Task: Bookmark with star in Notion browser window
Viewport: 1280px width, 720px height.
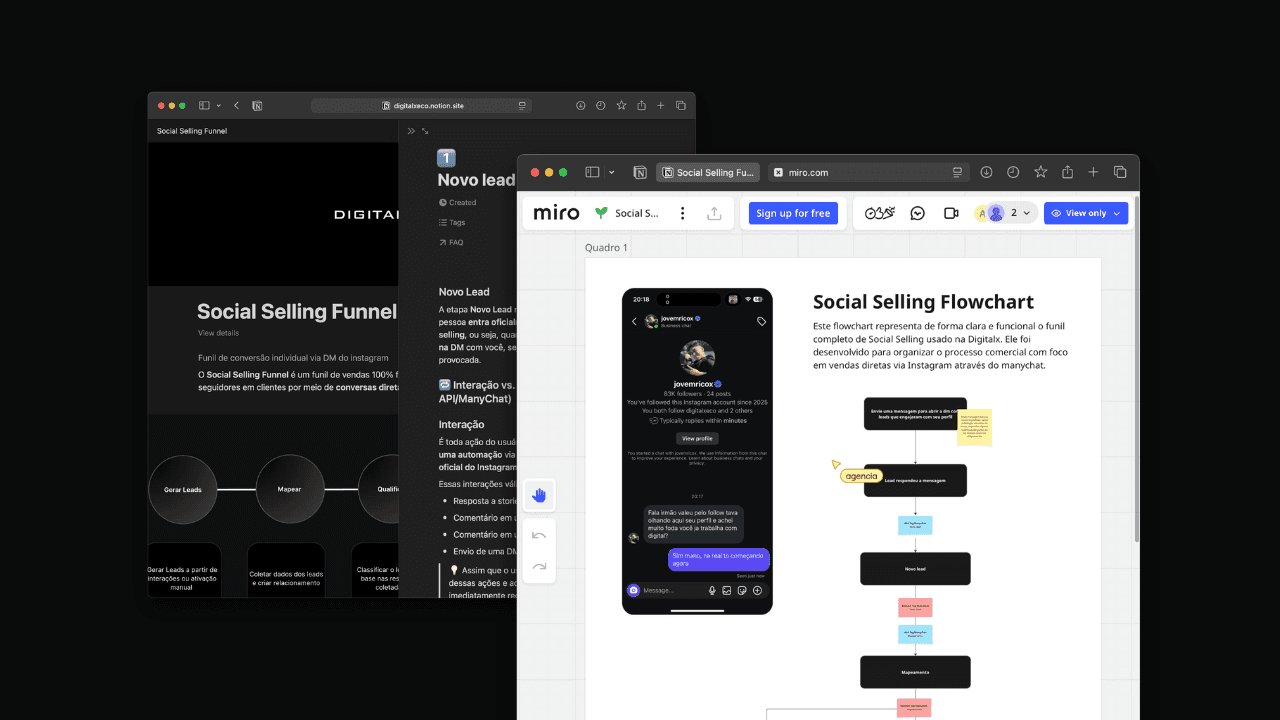Action: pyautogui.click(x=621, y=105)
